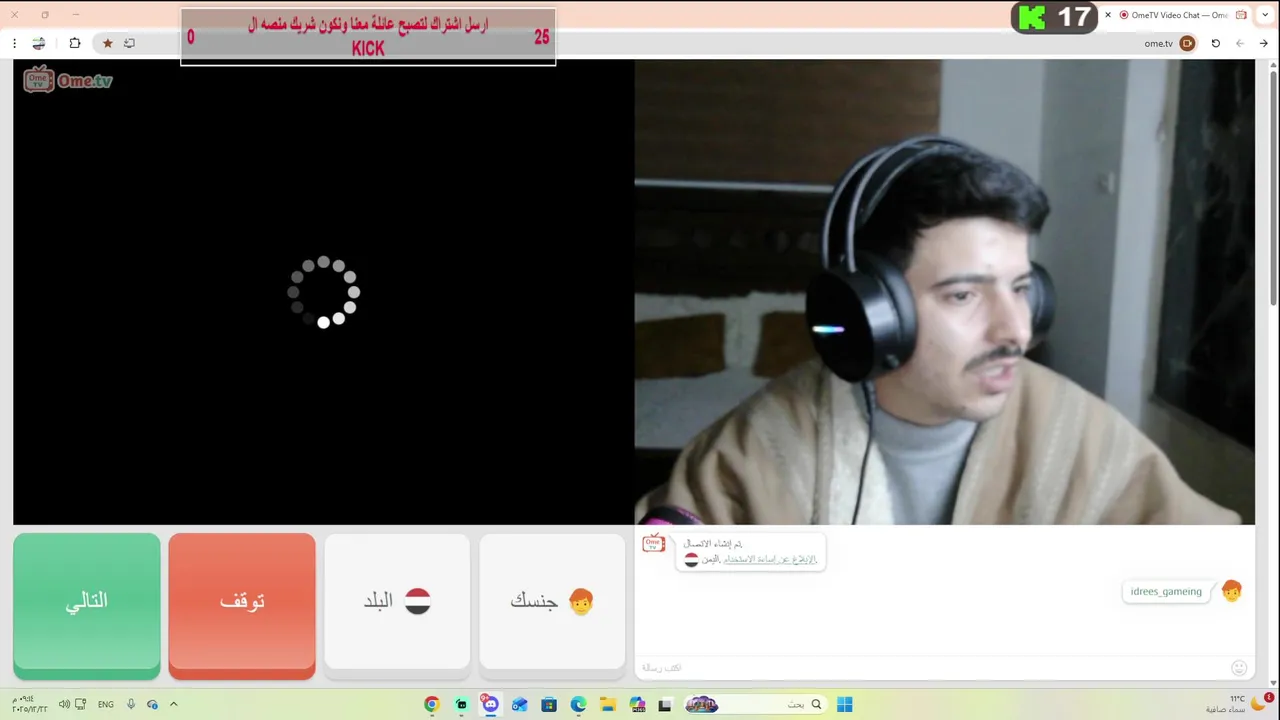Click the taskbar search box
Image resolution: width=1280 pixels, height=720 pixels.
point(756,704)
